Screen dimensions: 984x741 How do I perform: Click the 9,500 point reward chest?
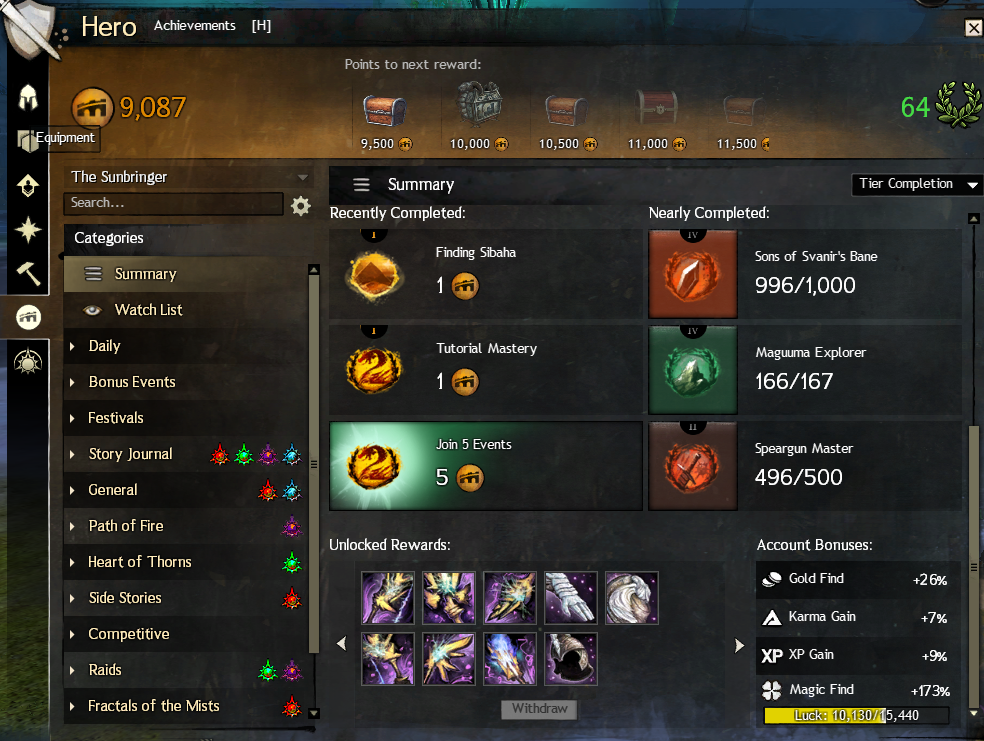pyautogui.click(x=385, y=111)
